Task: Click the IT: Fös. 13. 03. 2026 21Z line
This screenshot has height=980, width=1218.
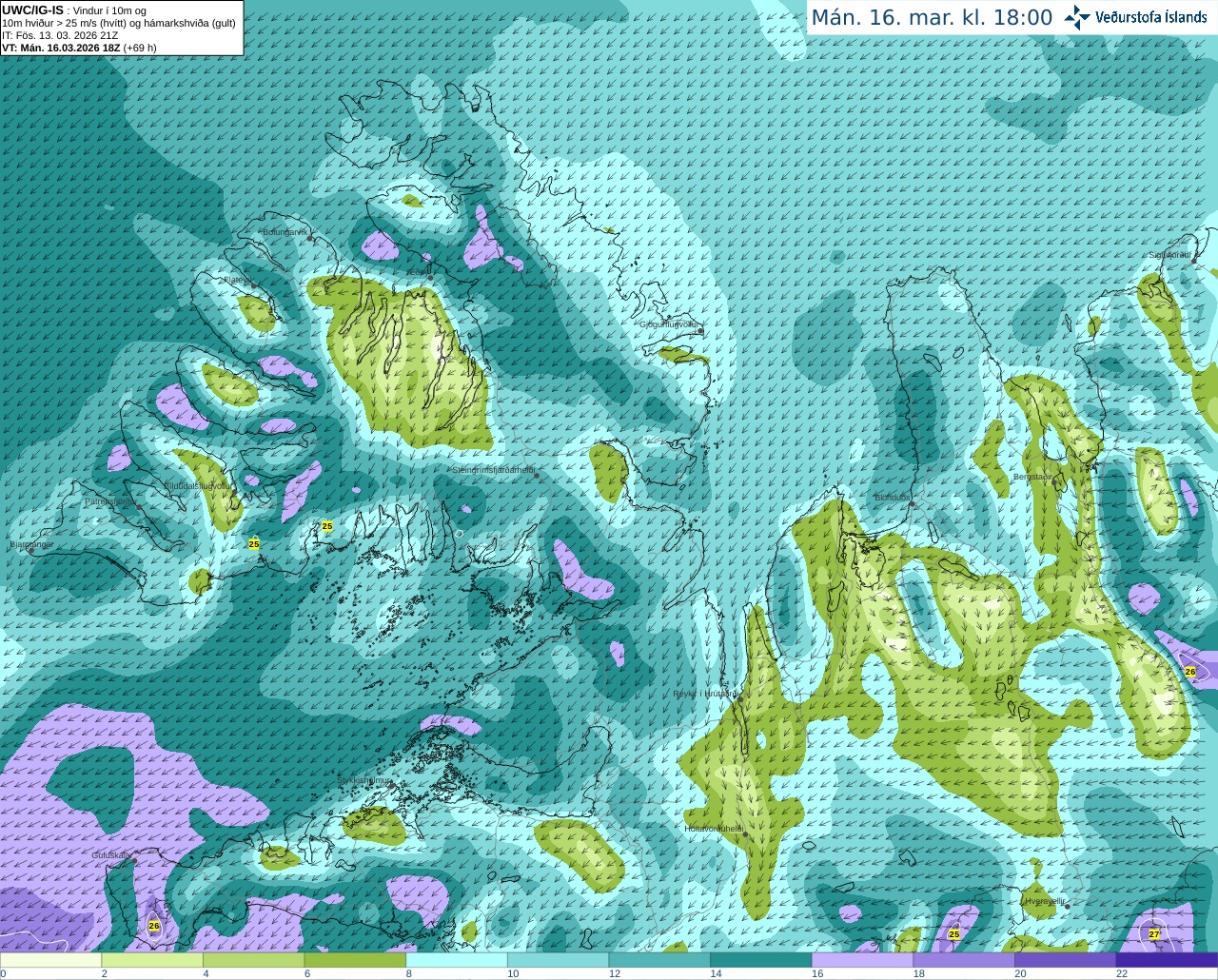Action: 60,35
